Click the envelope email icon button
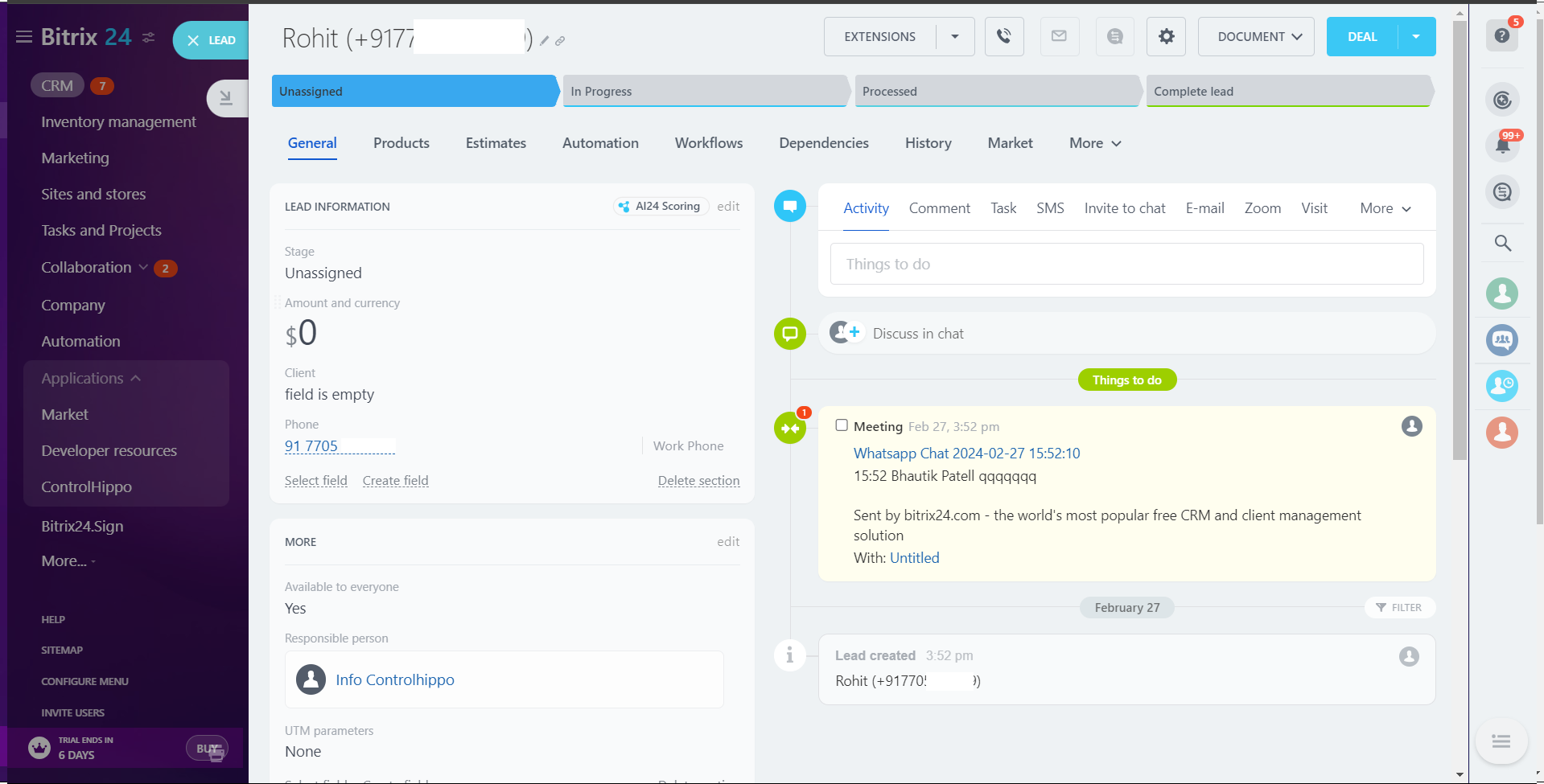 pos(1059,36)
